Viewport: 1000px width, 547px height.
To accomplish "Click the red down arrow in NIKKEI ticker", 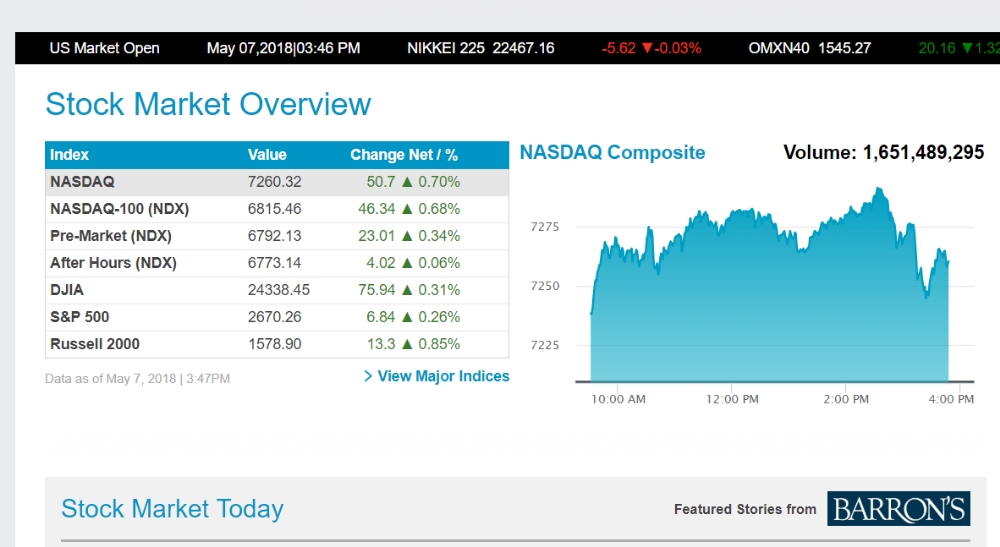I will (x=647, y=48).
